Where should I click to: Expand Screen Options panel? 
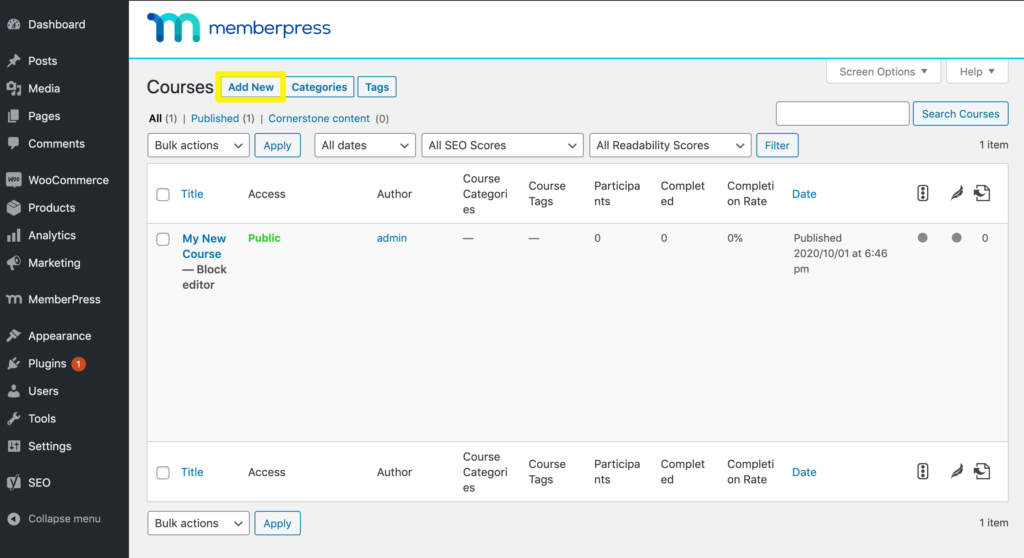click(883, 71)
